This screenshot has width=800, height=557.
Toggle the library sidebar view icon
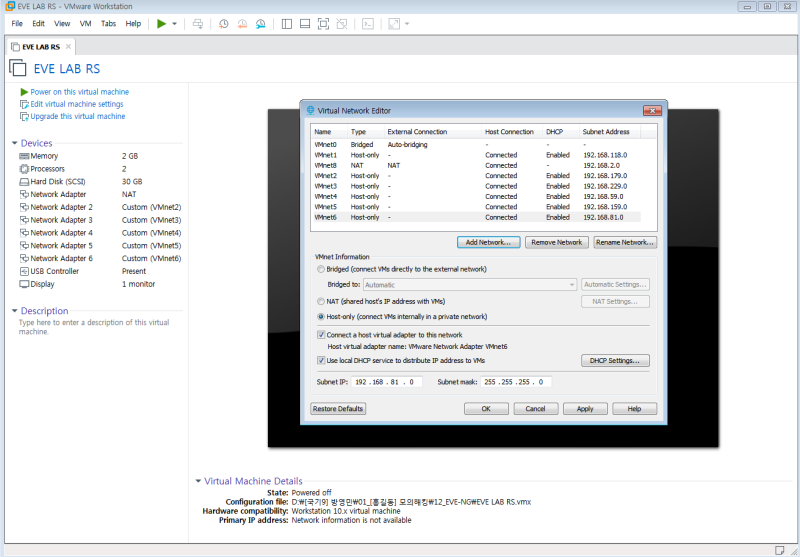tap(287, 23)
